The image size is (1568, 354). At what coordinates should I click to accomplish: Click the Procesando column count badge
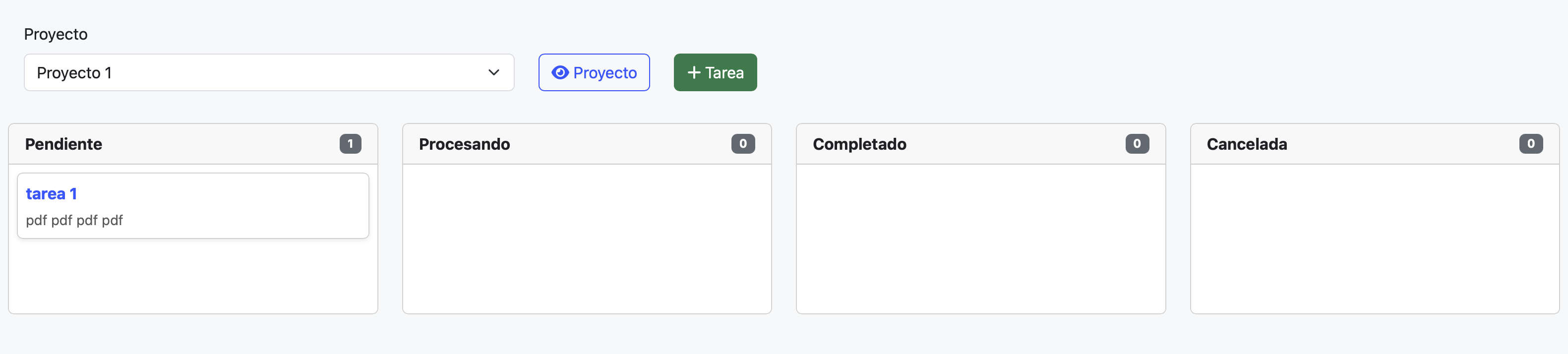(743, 144)
